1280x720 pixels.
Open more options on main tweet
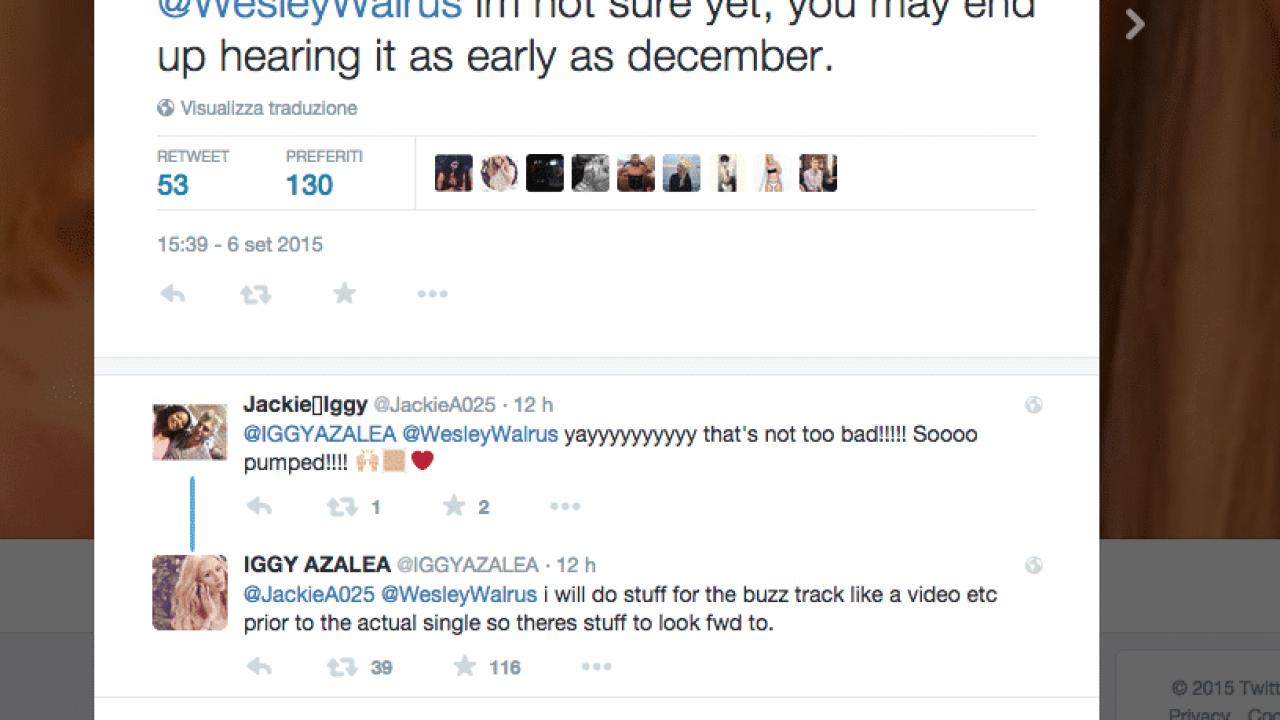[x=432, y=294]
